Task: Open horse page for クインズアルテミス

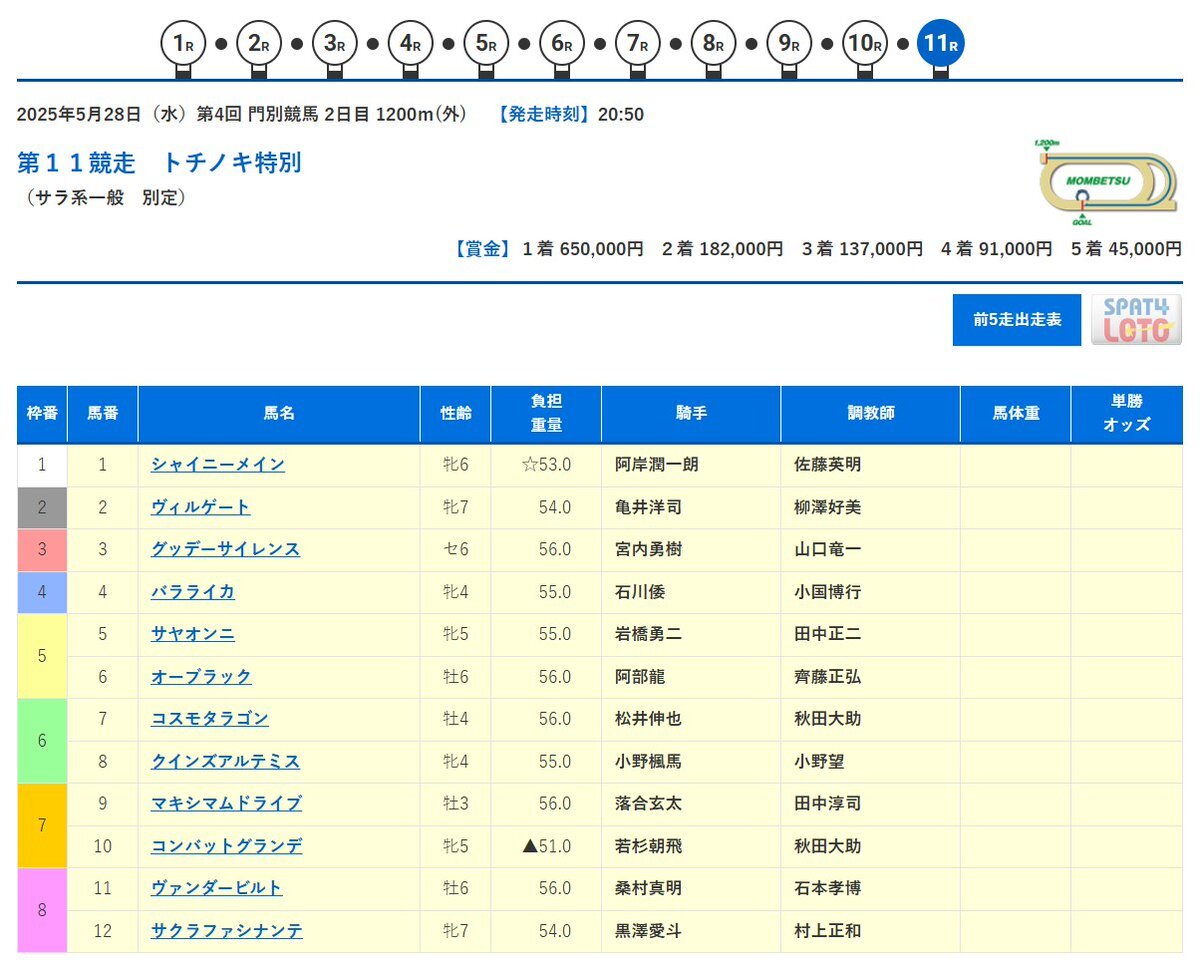Action: coord(226,761)
